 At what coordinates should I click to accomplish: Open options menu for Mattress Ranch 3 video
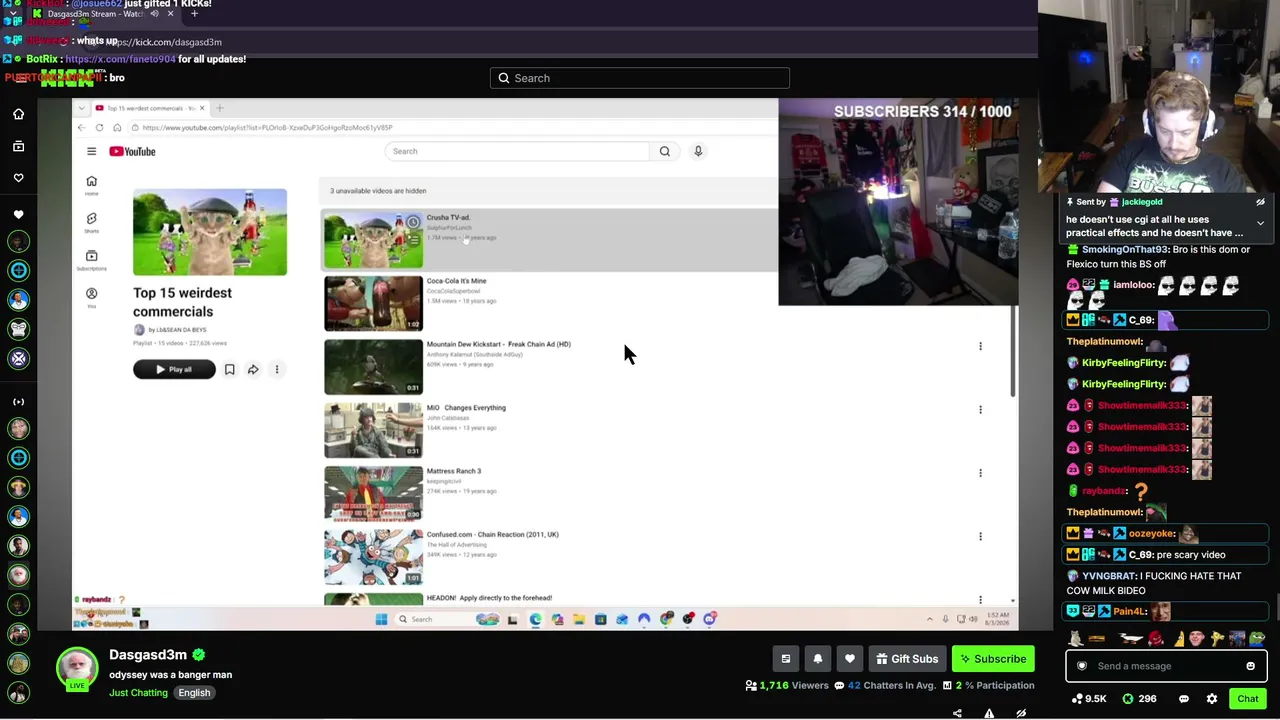[x=980, y=473]
